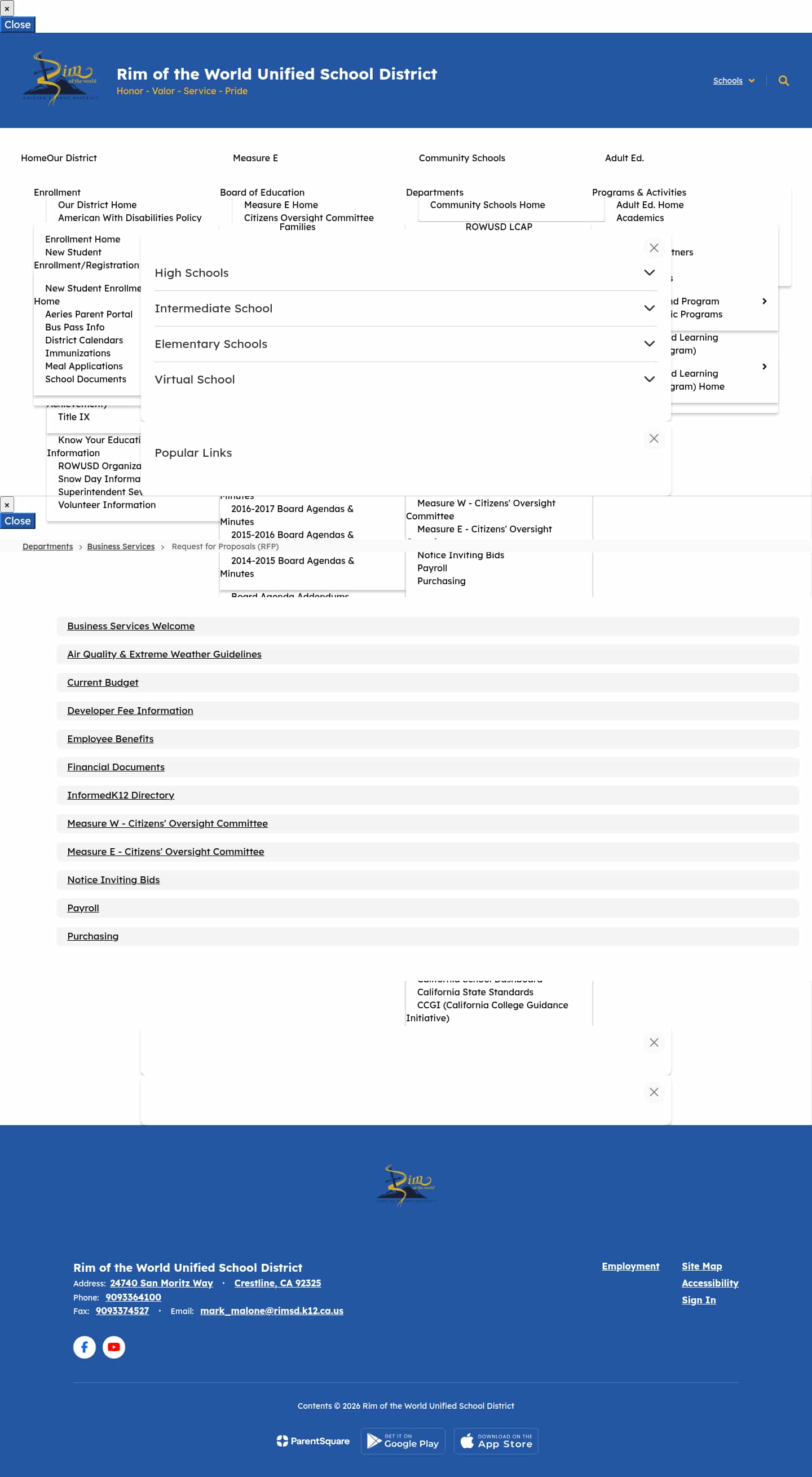Call the phone number 9093364100 link

coord(133,1297)
